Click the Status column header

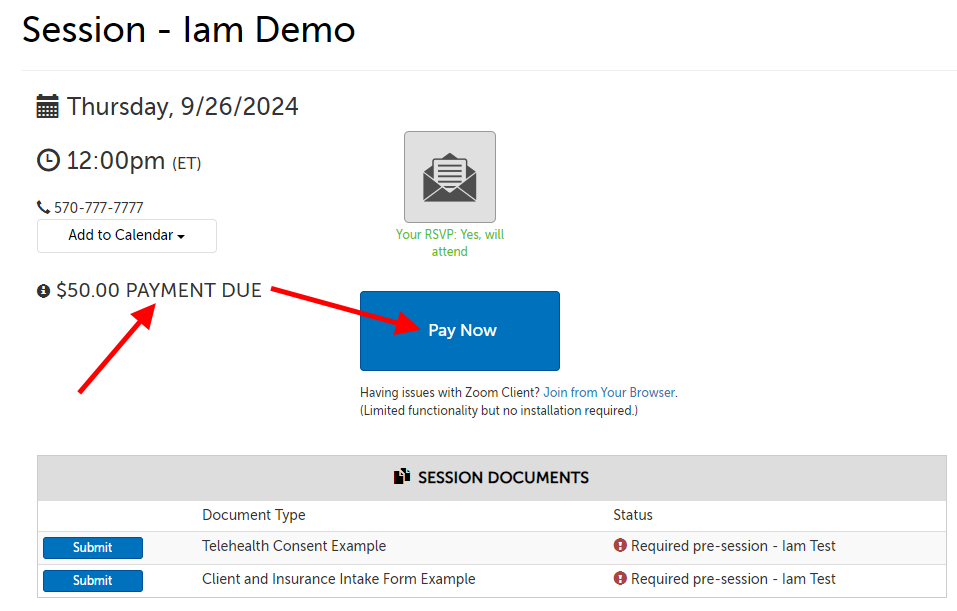point(632,514)
